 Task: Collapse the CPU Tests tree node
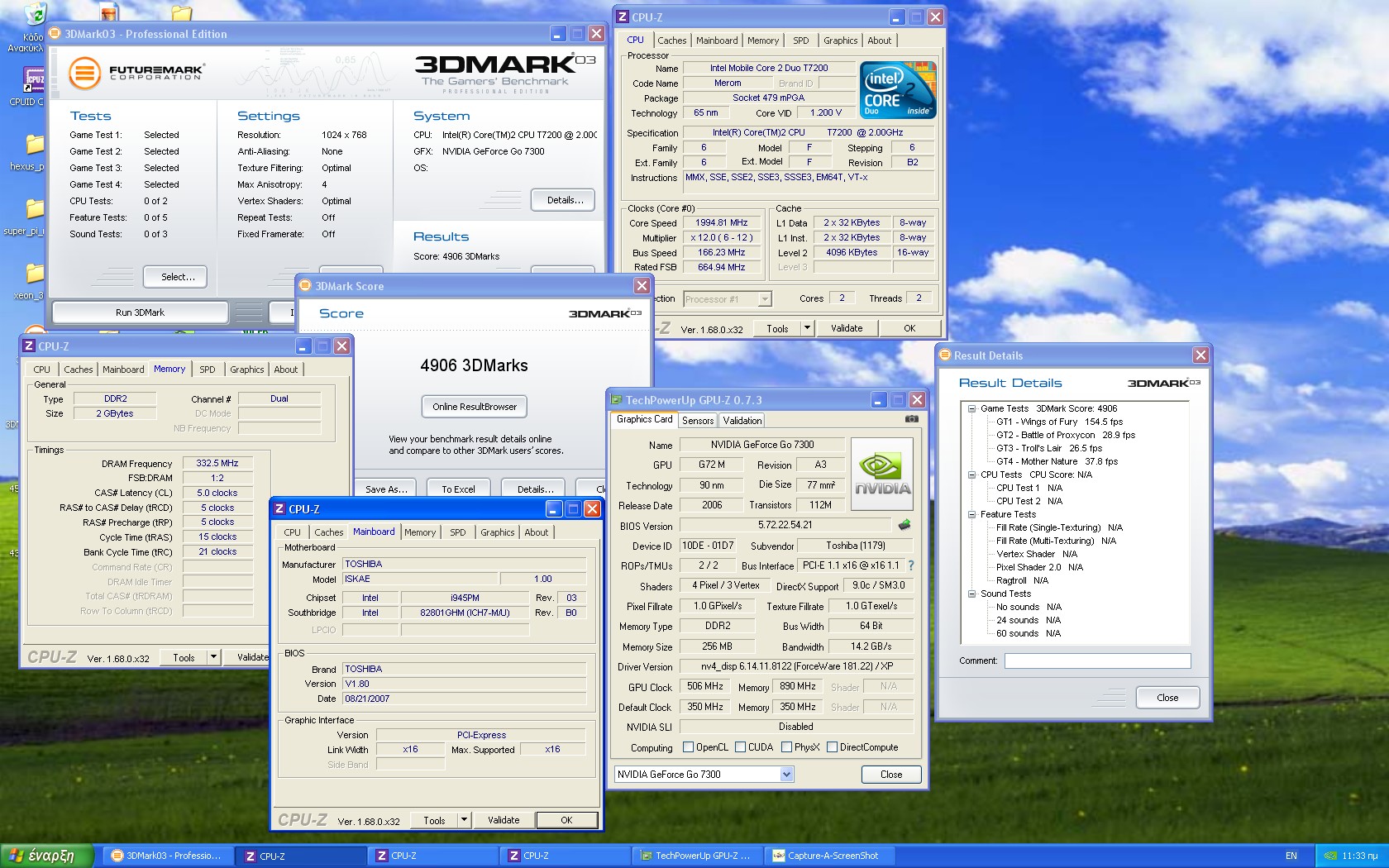972,475
